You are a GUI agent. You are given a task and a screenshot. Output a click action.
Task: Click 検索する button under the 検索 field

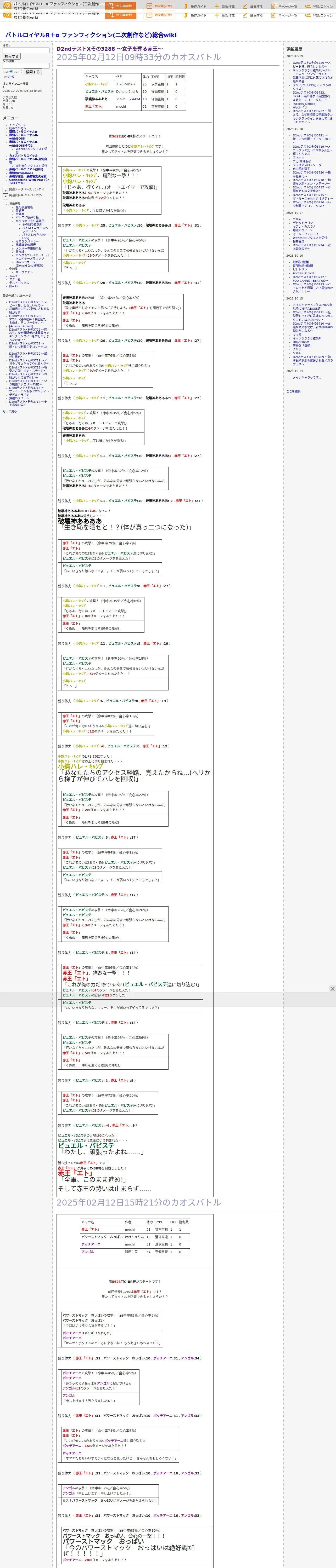pos(12,57)
